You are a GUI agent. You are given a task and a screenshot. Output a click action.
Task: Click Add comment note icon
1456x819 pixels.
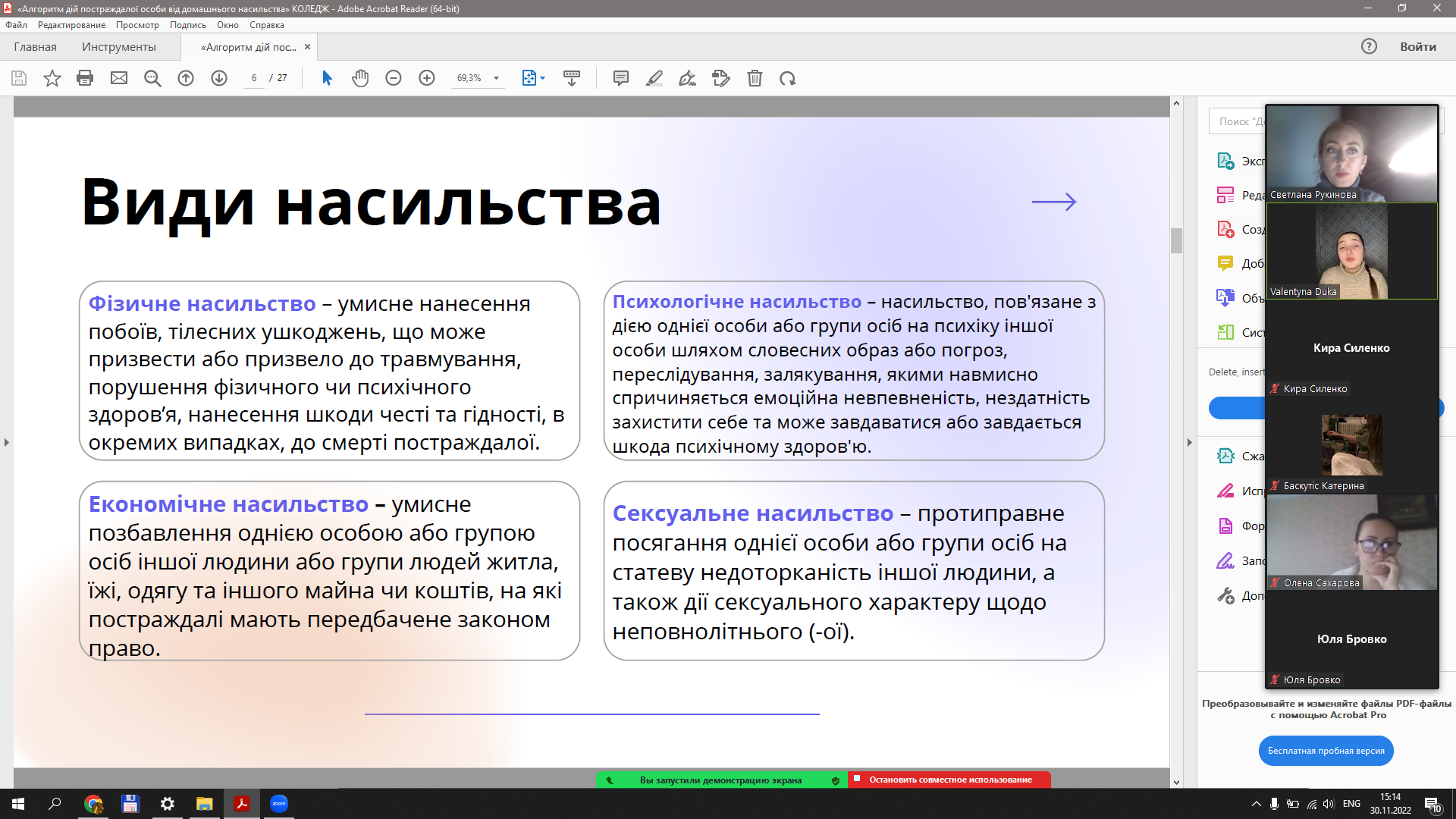[x=621, y=78]
